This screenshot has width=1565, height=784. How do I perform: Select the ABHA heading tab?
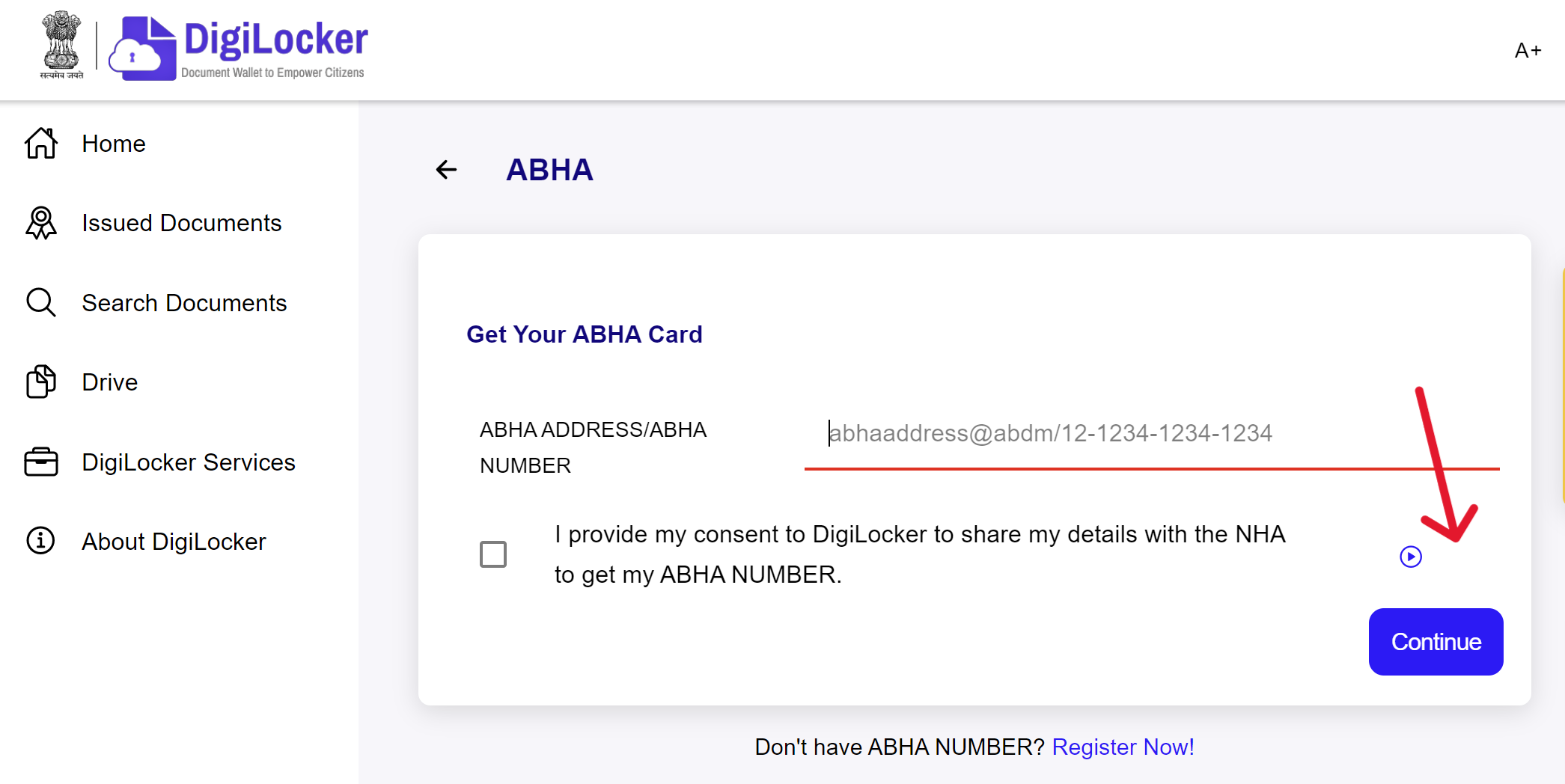point(549,170)
